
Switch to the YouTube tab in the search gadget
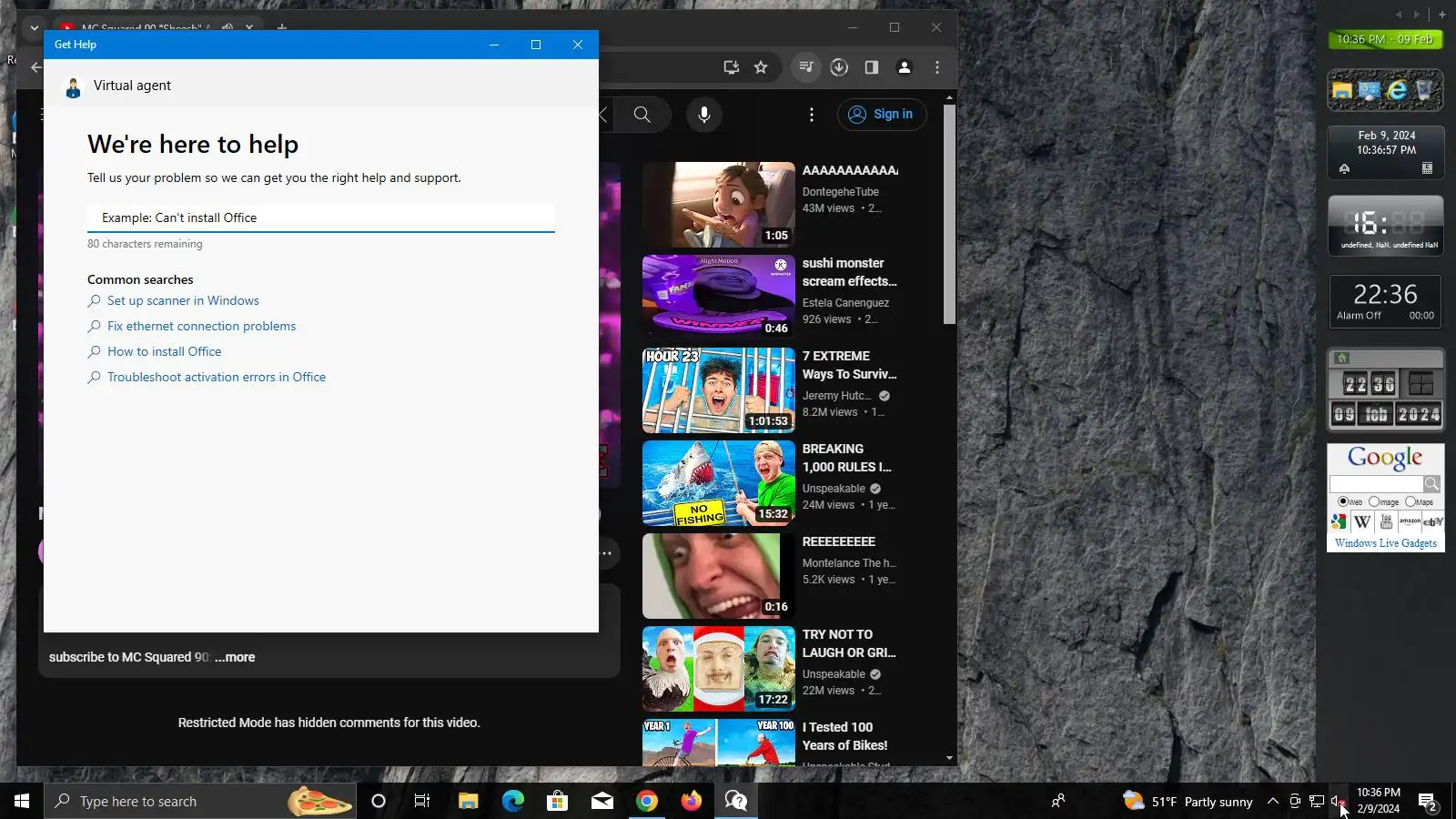click(1386, 521)
